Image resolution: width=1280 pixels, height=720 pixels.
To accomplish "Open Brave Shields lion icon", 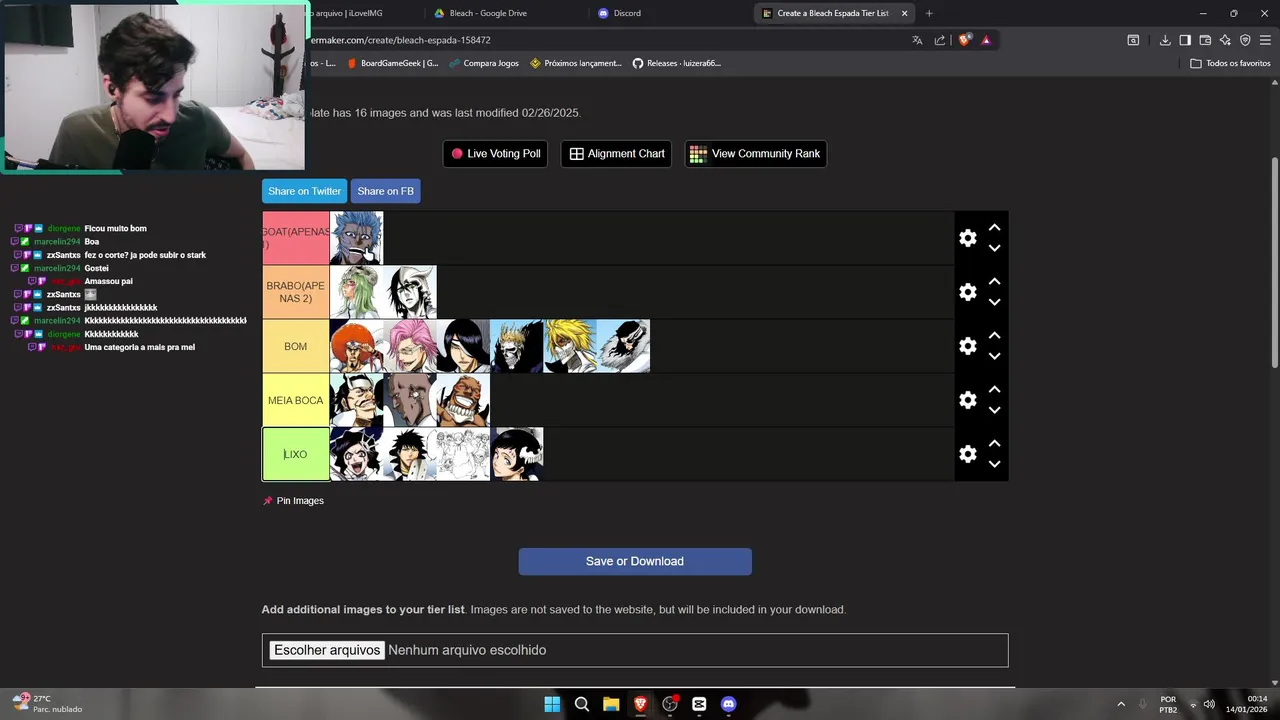I will 964,40.
